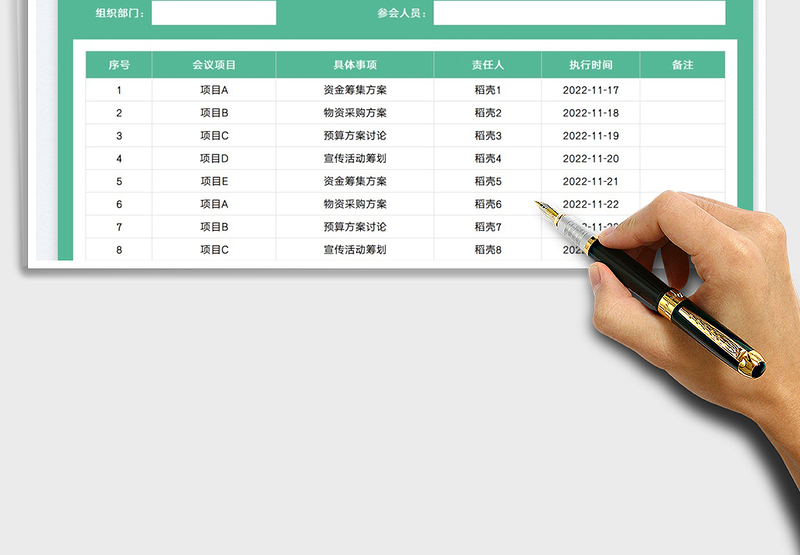Select the 备注 column header
800x555 pixels.
[682, 65]
